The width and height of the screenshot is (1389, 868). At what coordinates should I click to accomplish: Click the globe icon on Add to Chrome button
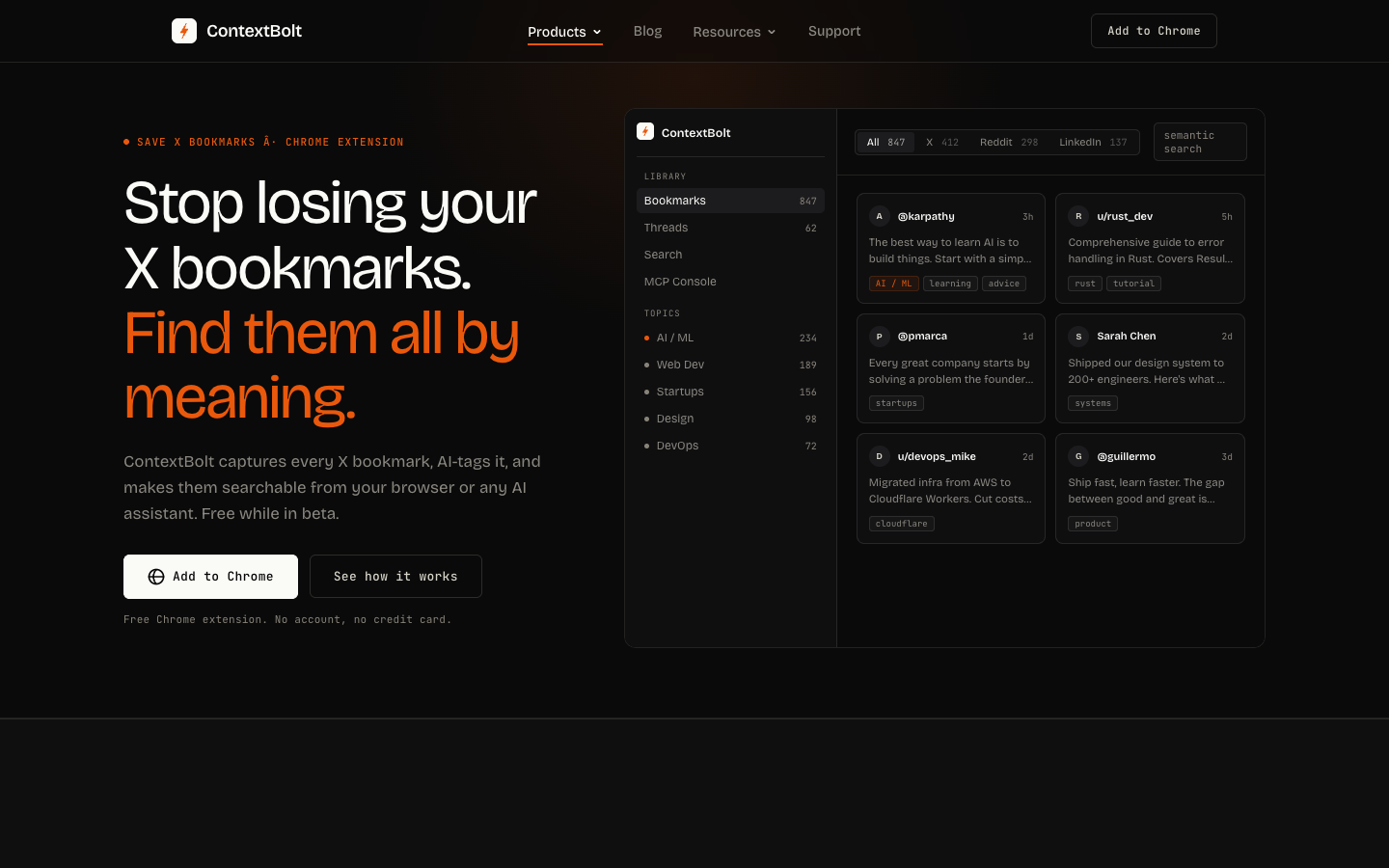tap(156, 577)
